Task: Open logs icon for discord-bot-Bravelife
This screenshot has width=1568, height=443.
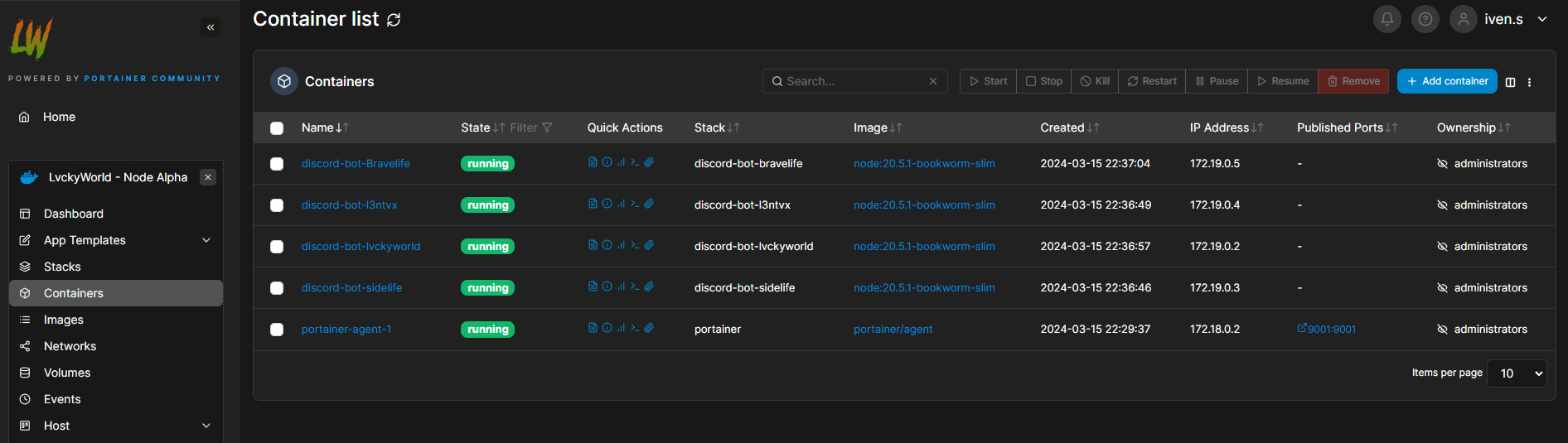Action: tap(593, 162)
